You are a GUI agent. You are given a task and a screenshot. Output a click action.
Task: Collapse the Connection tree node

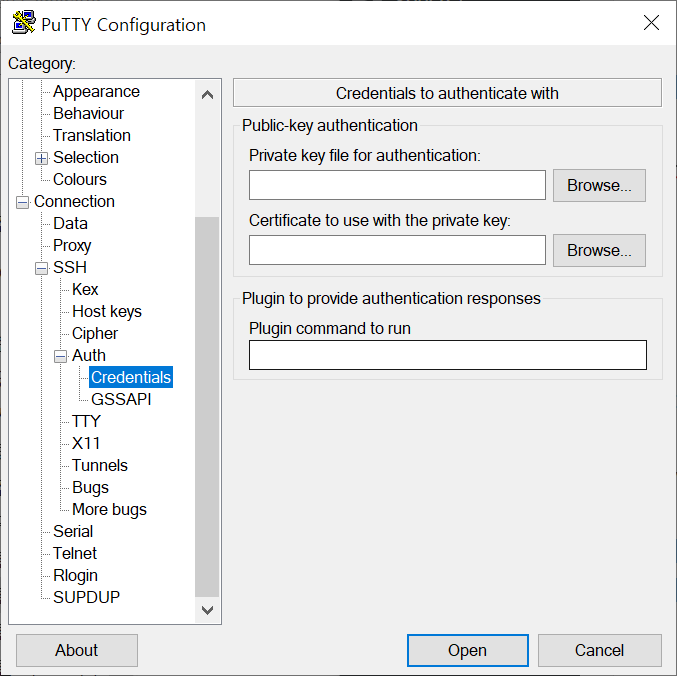[x=22, y=202]
